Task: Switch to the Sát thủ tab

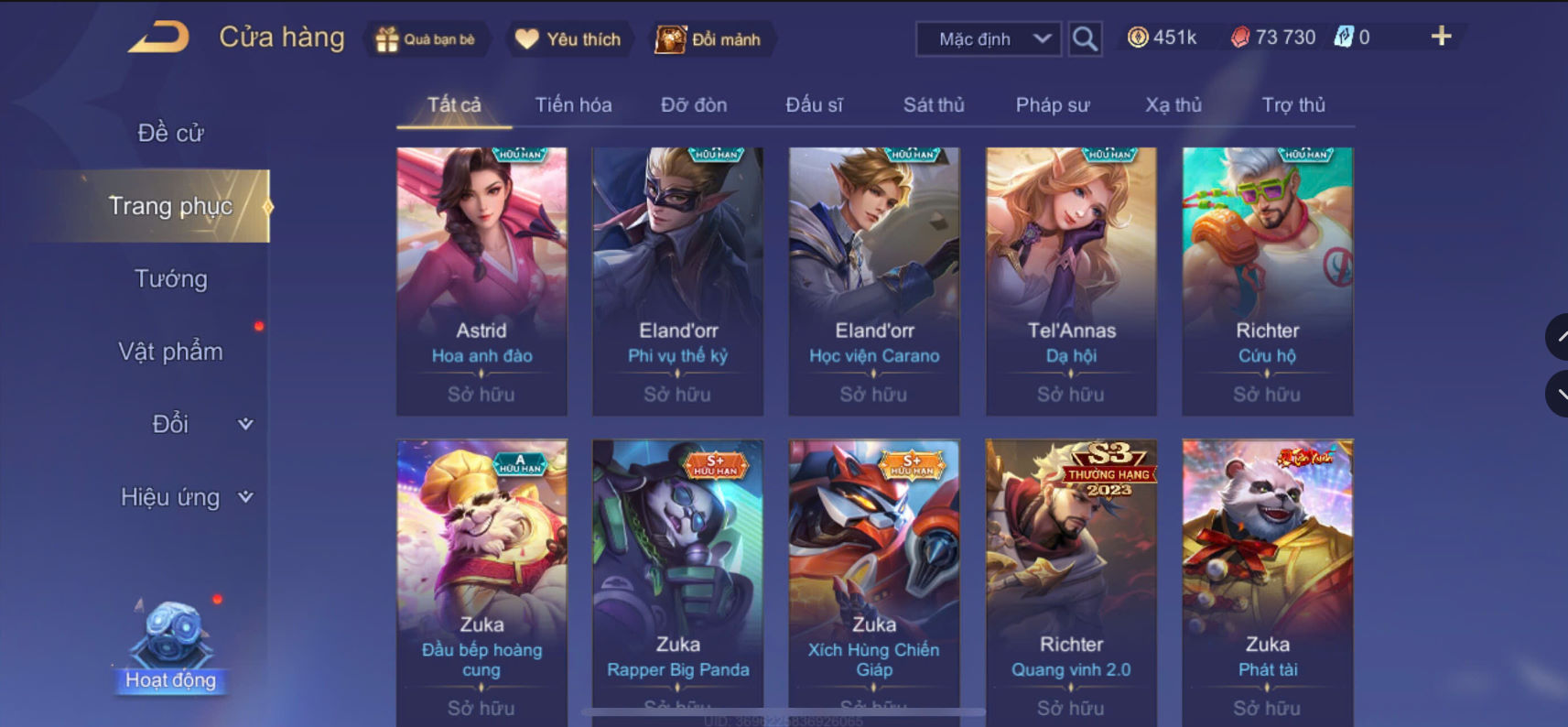Action: click(x=934, y=104)
